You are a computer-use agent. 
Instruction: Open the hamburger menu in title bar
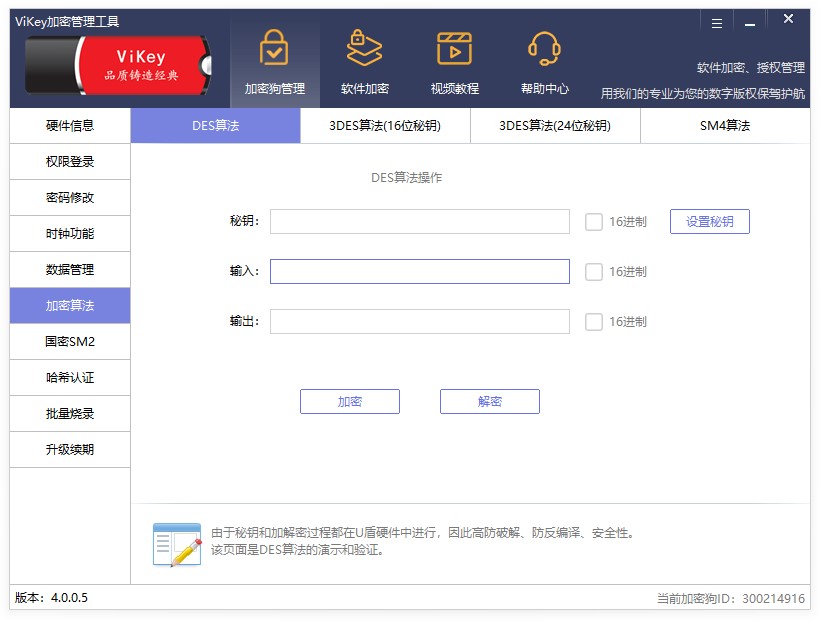[x=717, y=23]
